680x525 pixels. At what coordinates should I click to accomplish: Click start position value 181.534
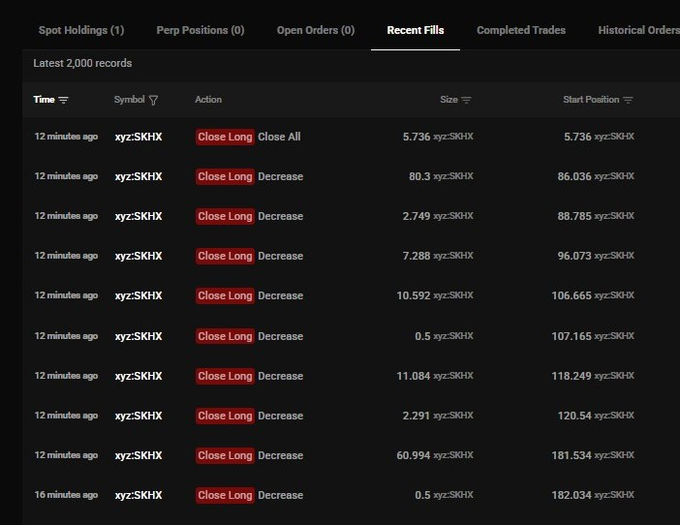point(571,456)
